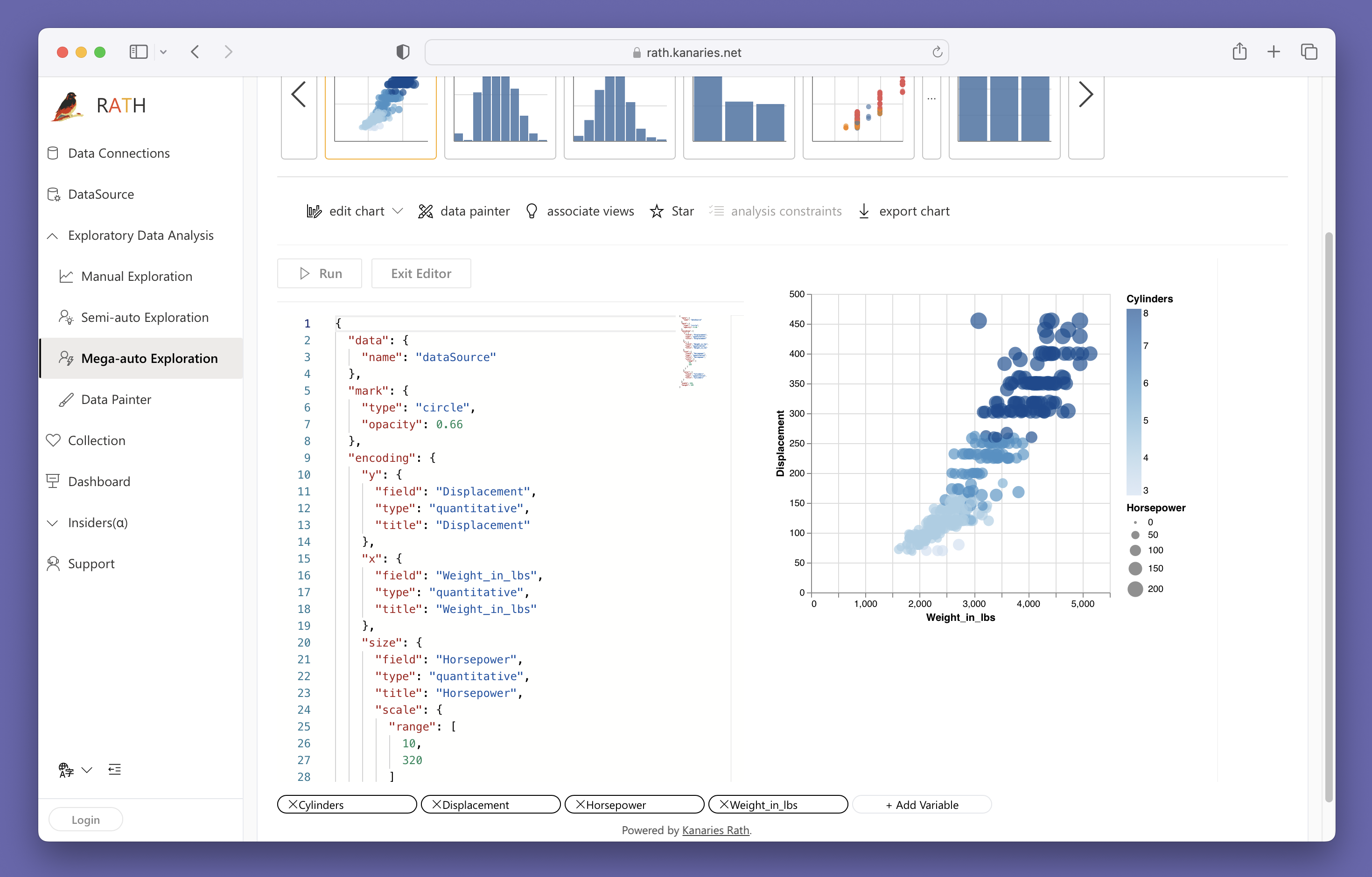Viewport: 1372px width, 877px height.
Task: Click the collapse sidebar menu icon
Action: coord(114,769)
